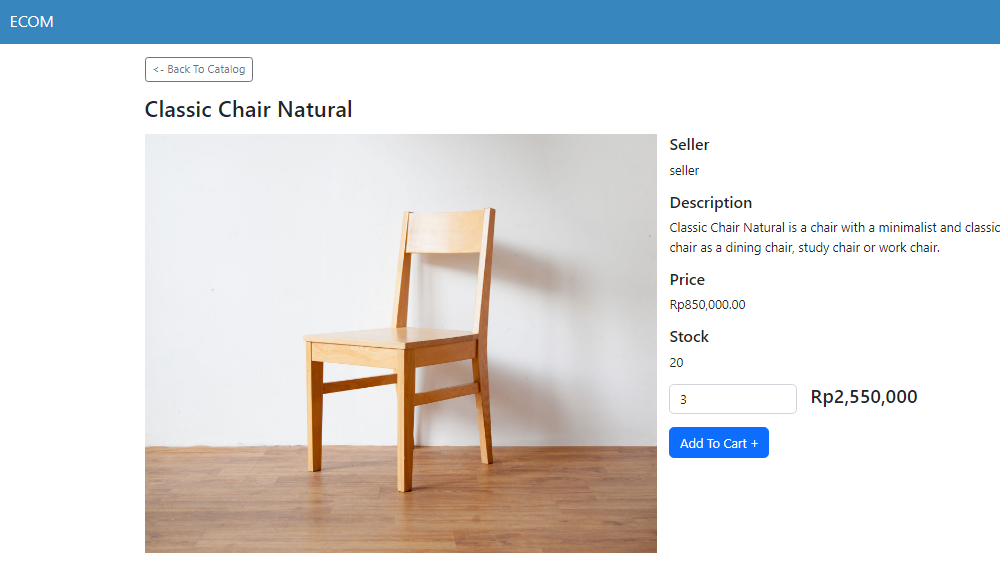Click the chair's backrest in the photo

(446, 232)
